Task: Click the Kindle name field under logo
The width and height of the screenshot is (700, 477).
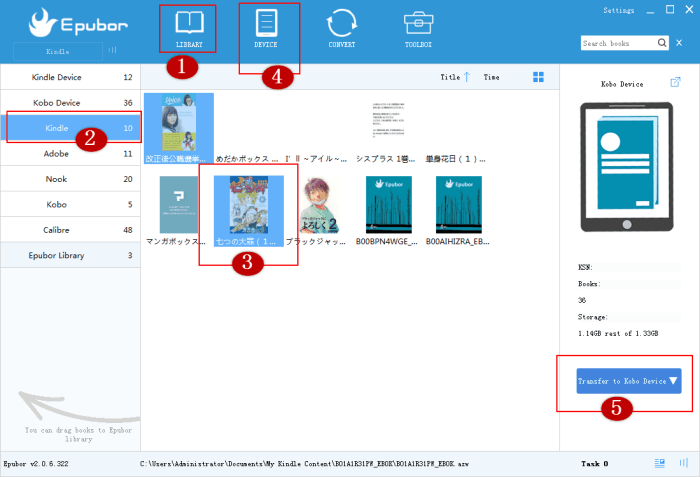Action: pos(58,51)
